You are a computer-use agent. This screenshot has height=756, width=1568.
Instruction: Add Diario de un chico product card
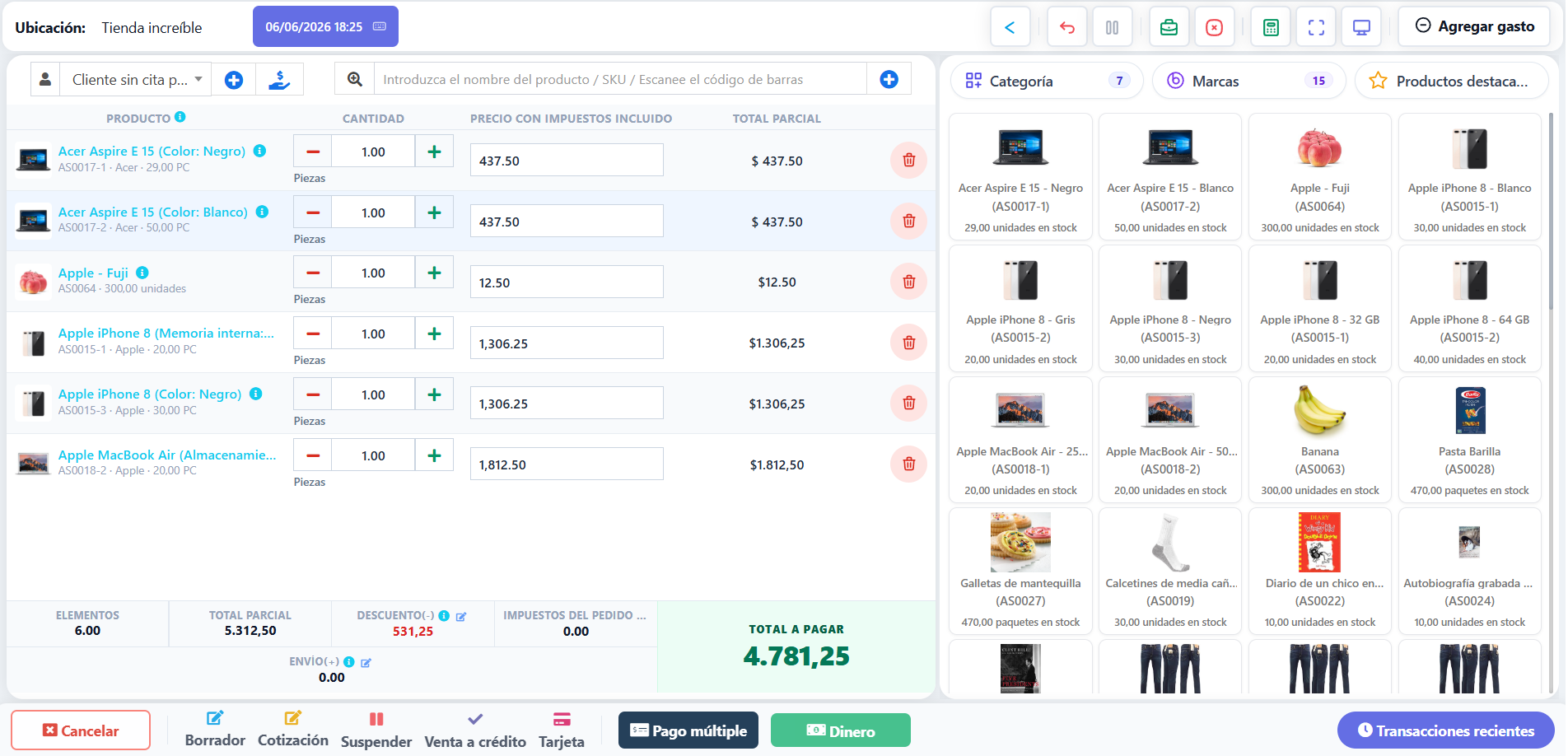click(1320, 572)
